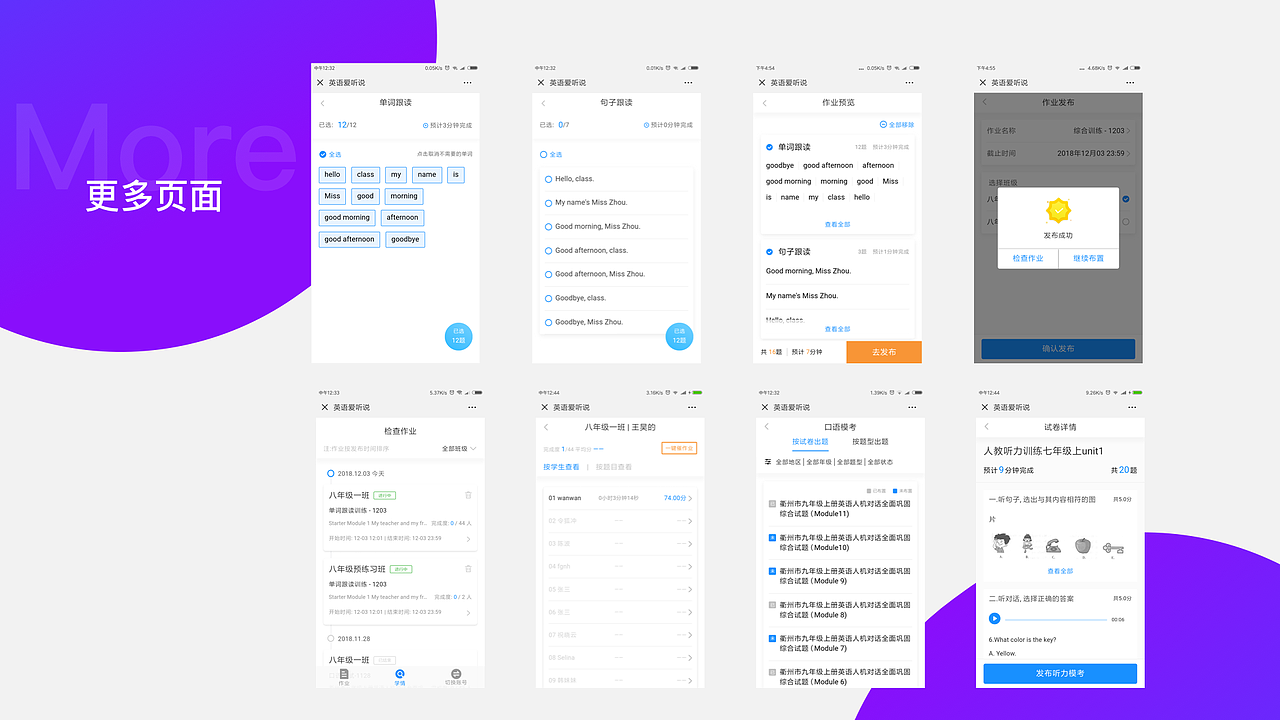
Task: Tap the 作业 icon in bottom navigation
Action: pos(344,676)
